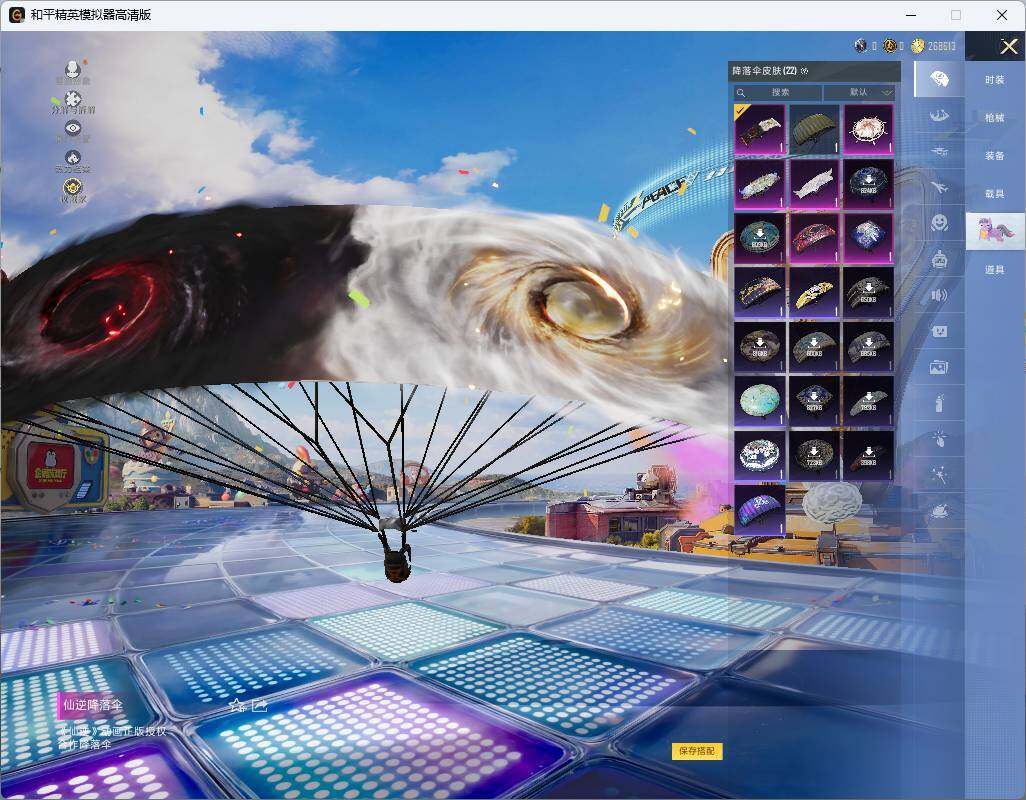Expand the 默认 sort dropdown

[860, 92]
